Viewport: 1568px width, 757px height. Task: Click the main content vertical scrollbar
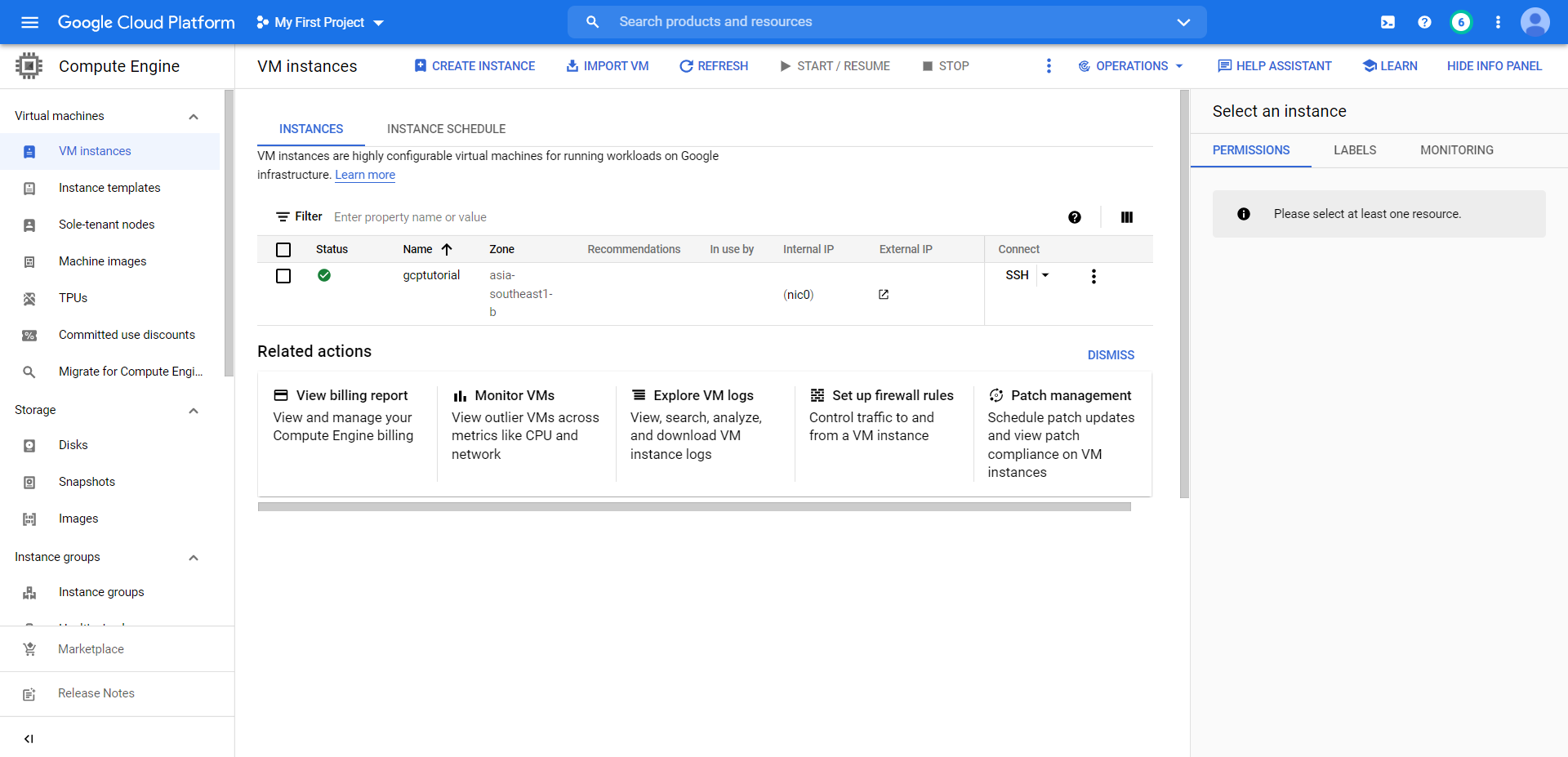[1184, 294]
